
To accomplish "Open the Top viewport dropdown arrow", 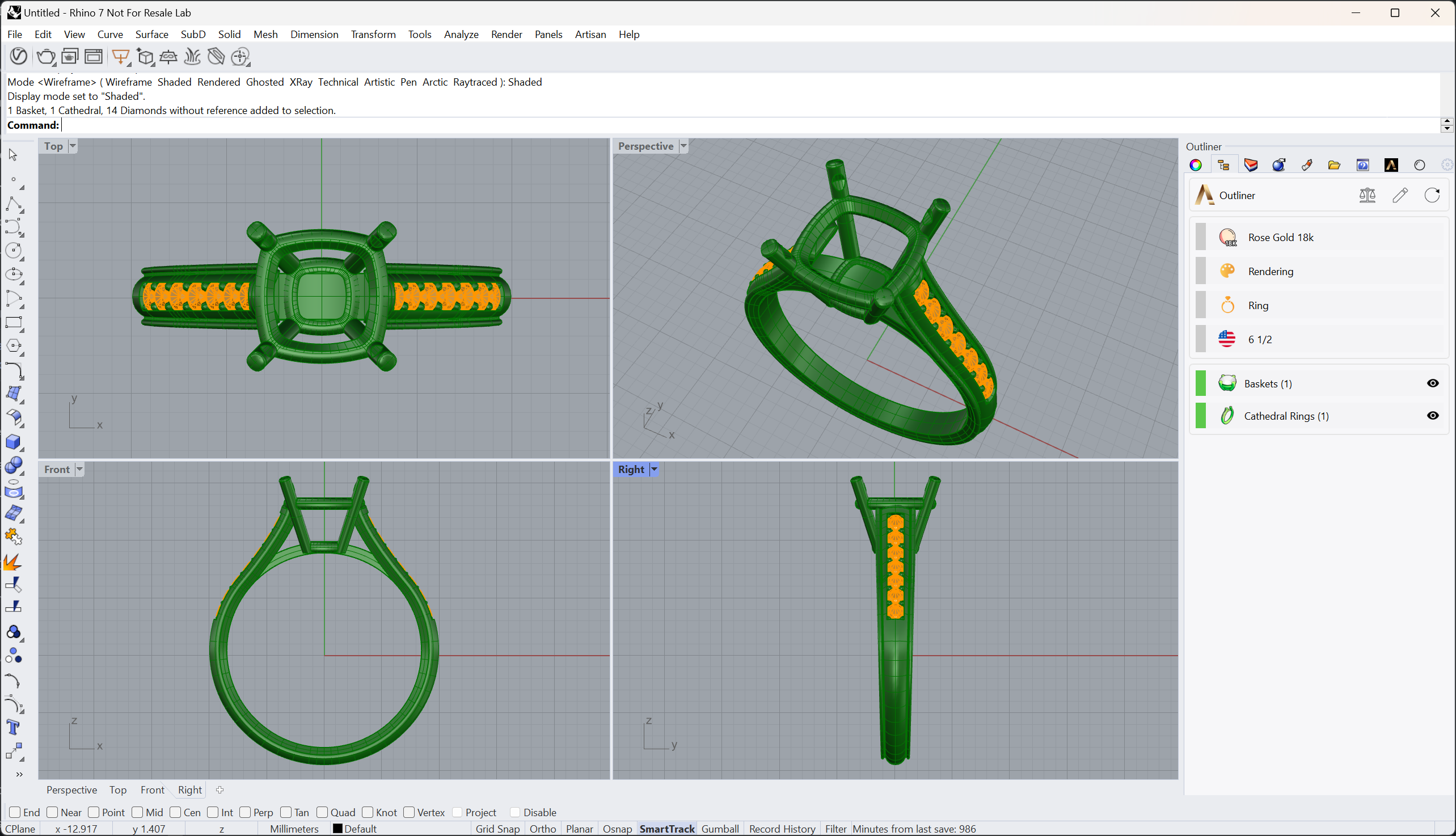I will pyautogui.click(x=73, y=146).
